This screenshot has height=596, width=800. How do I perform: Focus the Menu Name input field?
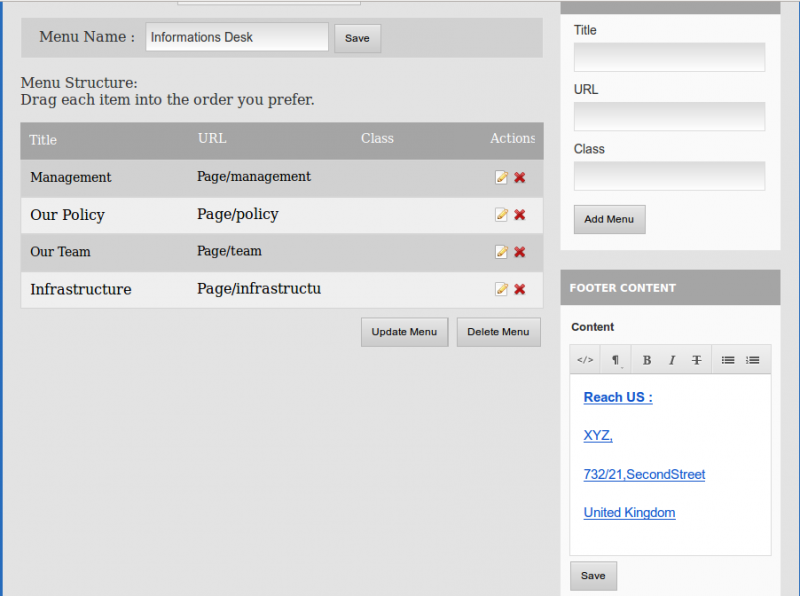click(x=237, y=38)
